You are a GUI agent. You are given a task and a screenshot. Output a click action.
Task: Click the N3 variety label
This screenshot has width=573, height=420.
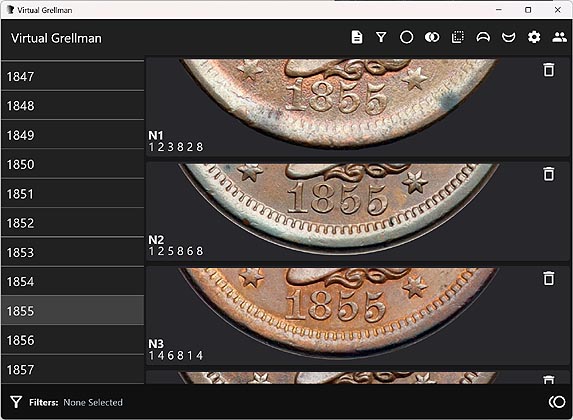click(x=156, y=344)
